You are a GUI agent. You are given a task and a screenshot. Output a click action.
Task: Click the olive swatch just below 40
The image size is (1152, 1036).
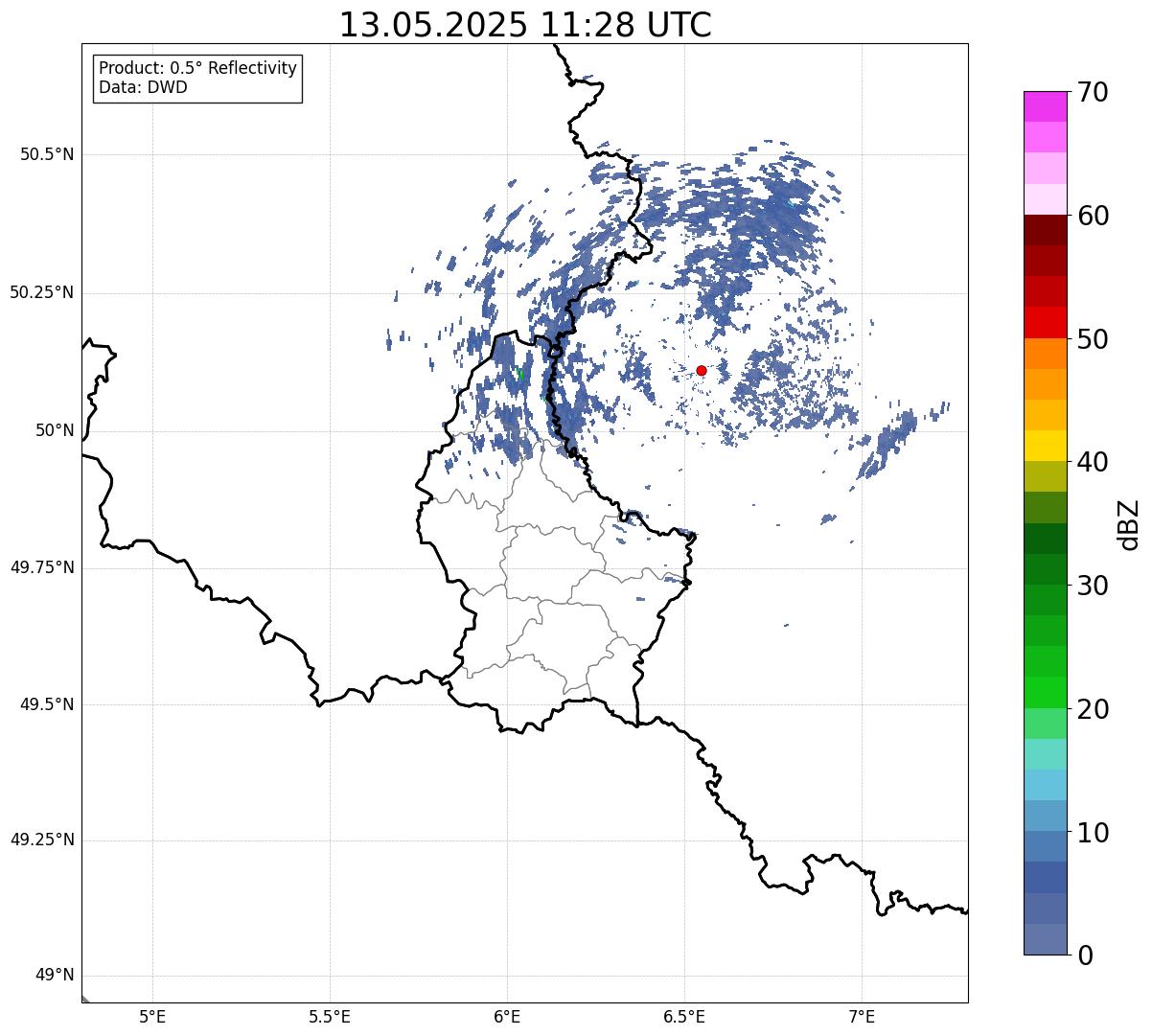1045,476
